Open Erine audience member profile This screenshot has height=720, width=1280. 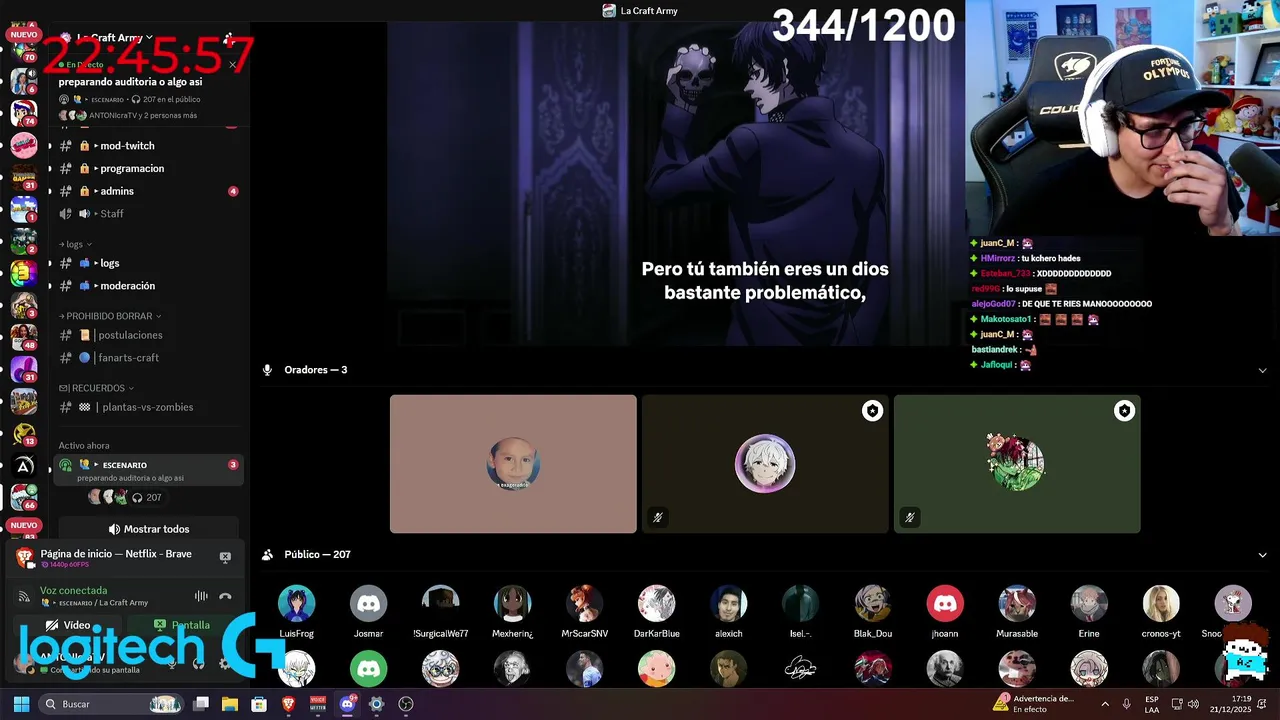point(1088,611)
